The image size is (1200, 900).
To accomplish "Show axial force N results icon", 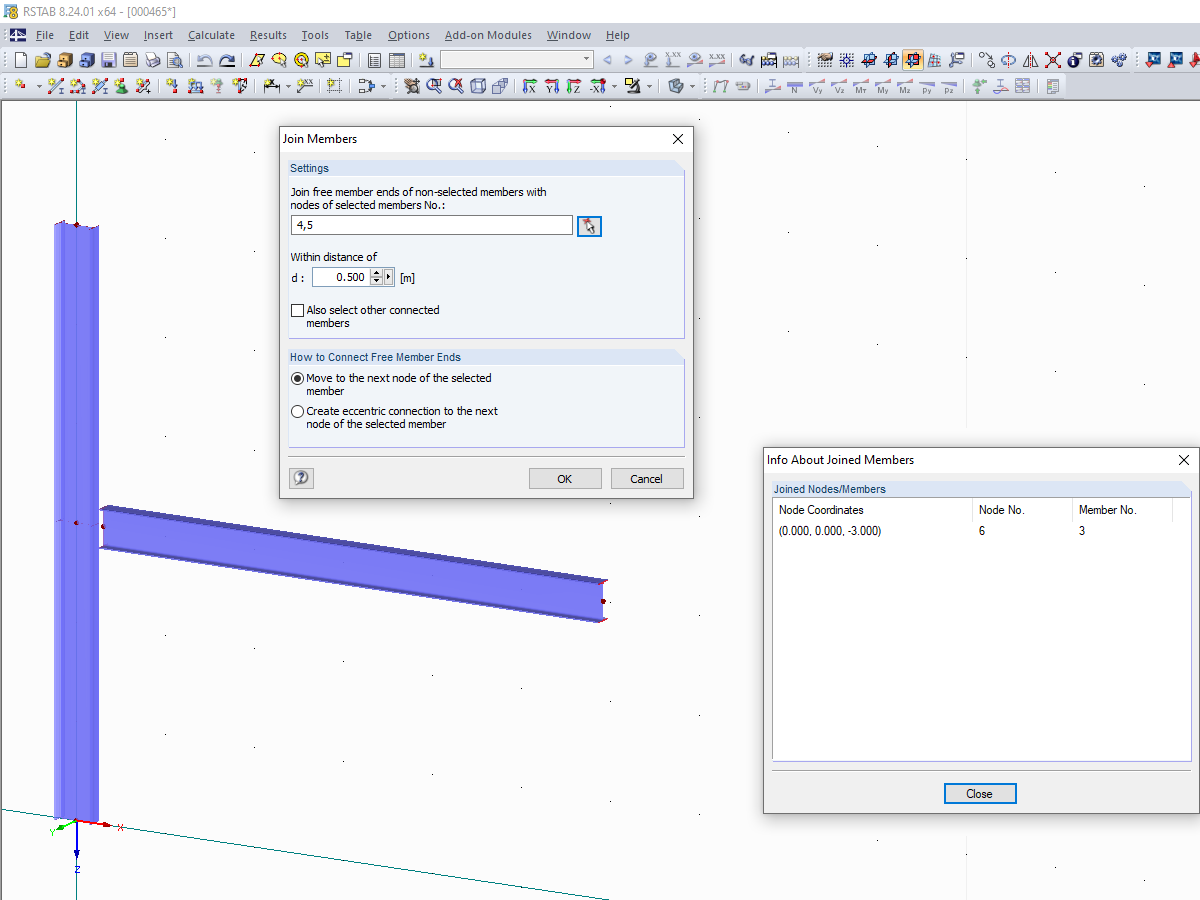I will click(x=797, y=87).
